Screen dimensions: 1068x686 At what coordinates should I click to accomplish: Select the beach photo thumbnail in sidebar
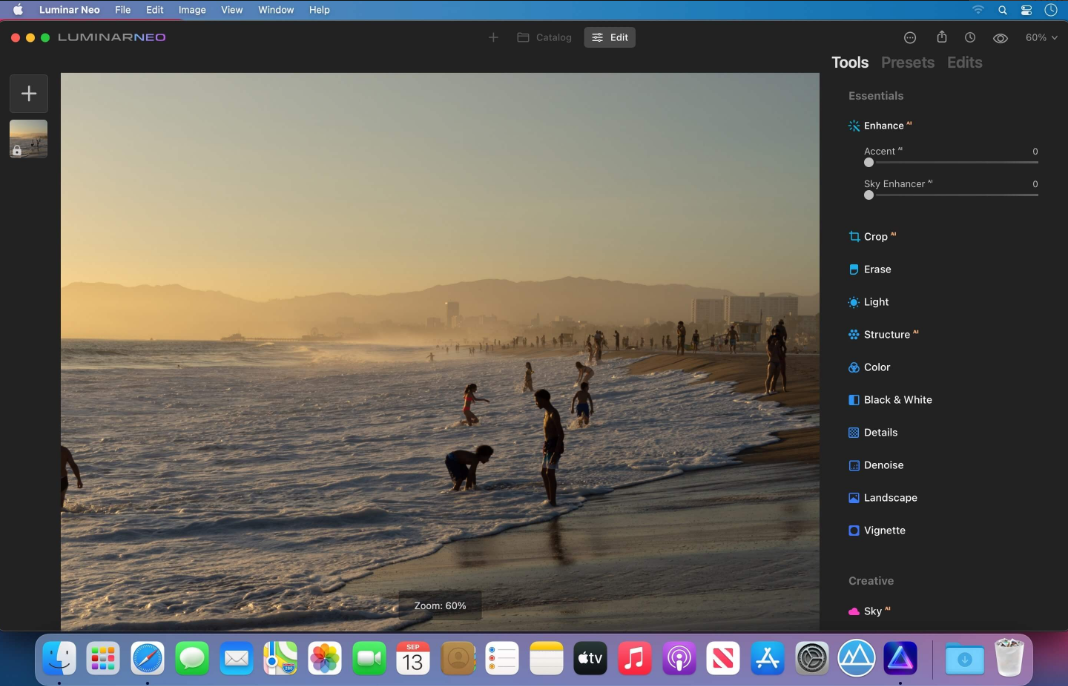[x=29, y=139]
